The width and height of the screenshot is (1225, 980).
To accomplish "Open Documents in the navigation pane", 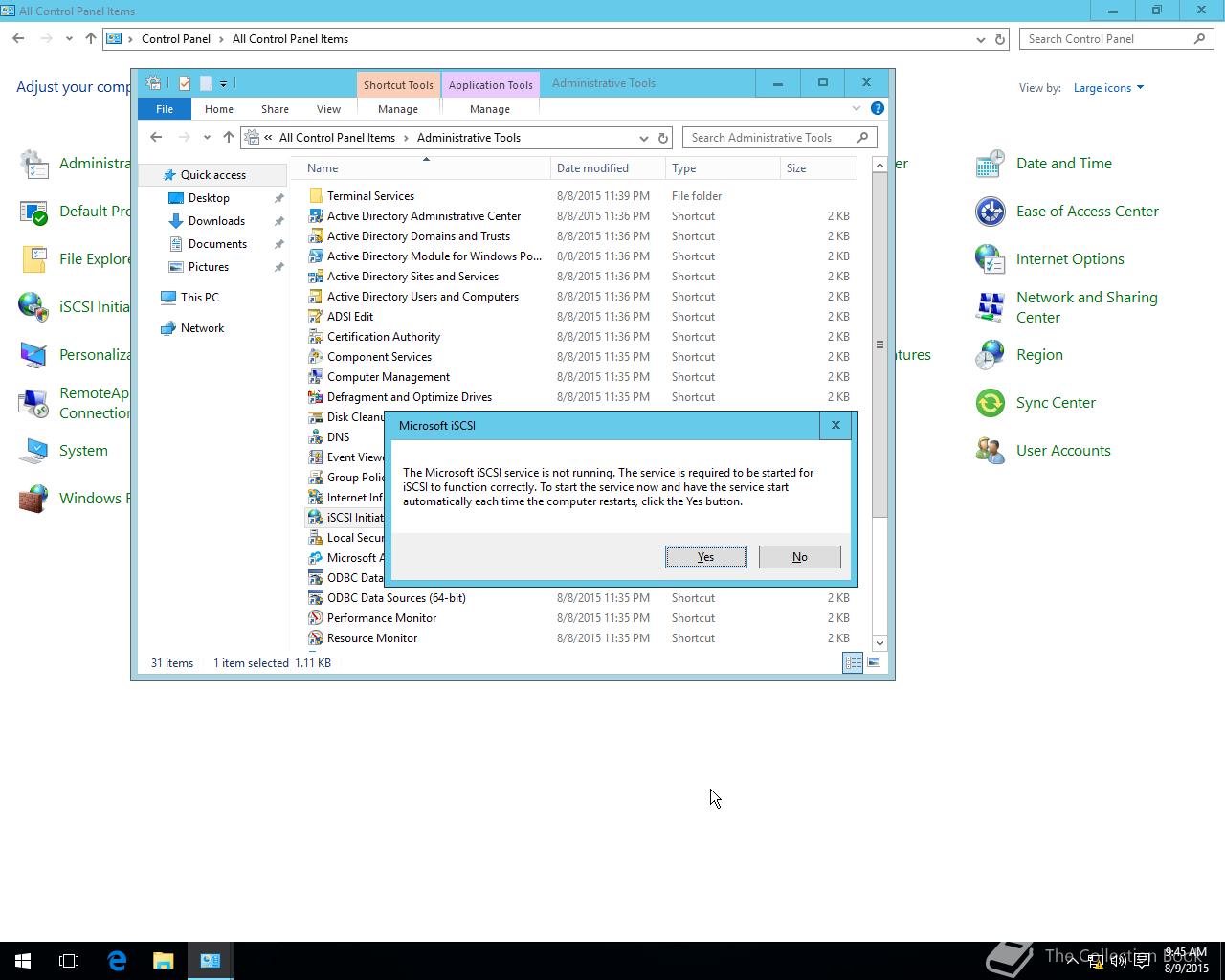I will coord(217,244).
